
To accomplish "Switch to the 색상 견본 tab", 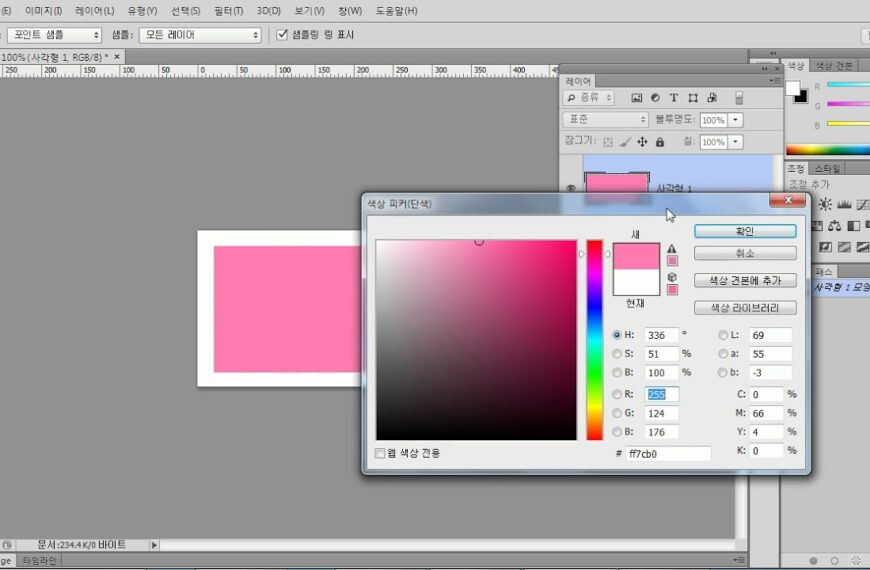I will 833,65.
